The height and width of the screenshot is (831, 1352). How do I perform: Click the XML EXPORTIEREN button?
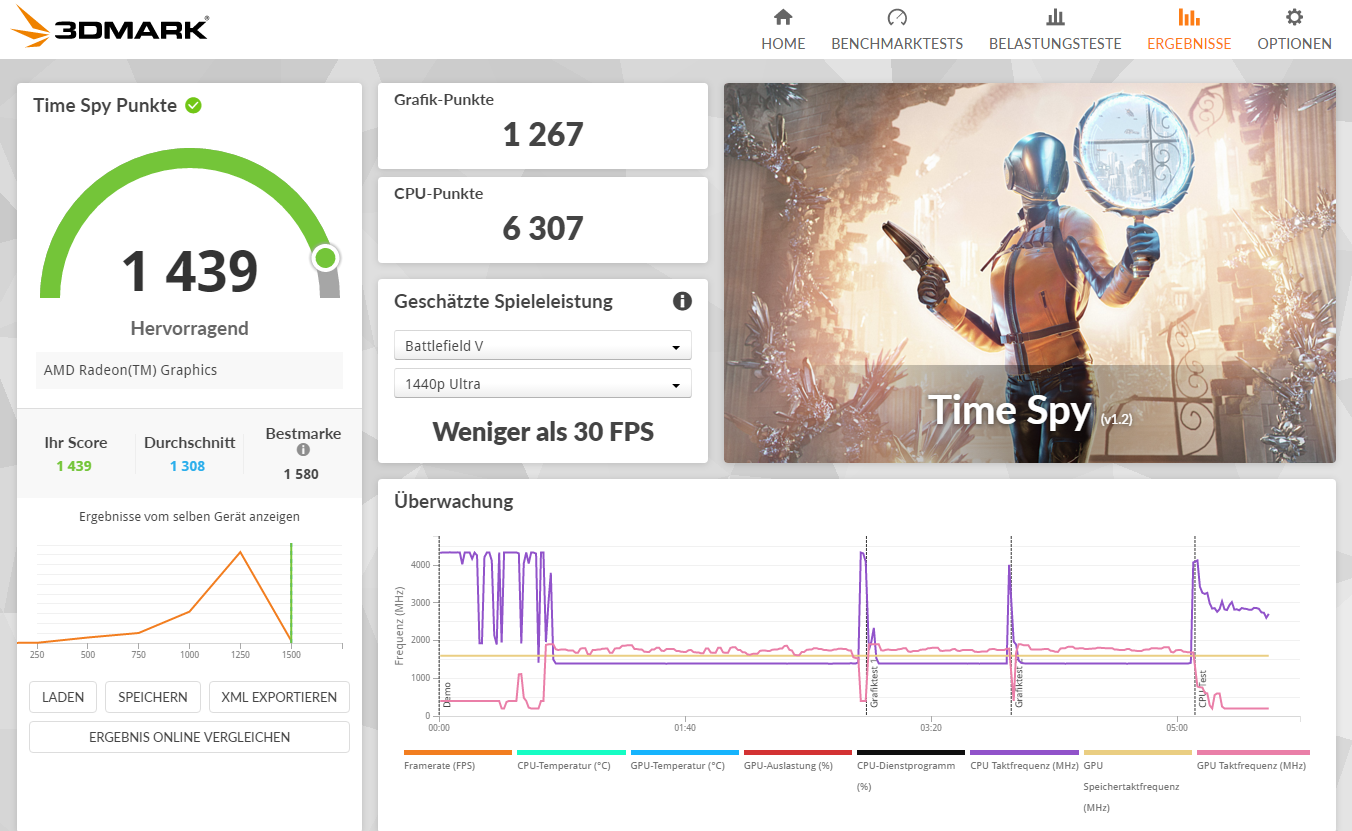279,697
